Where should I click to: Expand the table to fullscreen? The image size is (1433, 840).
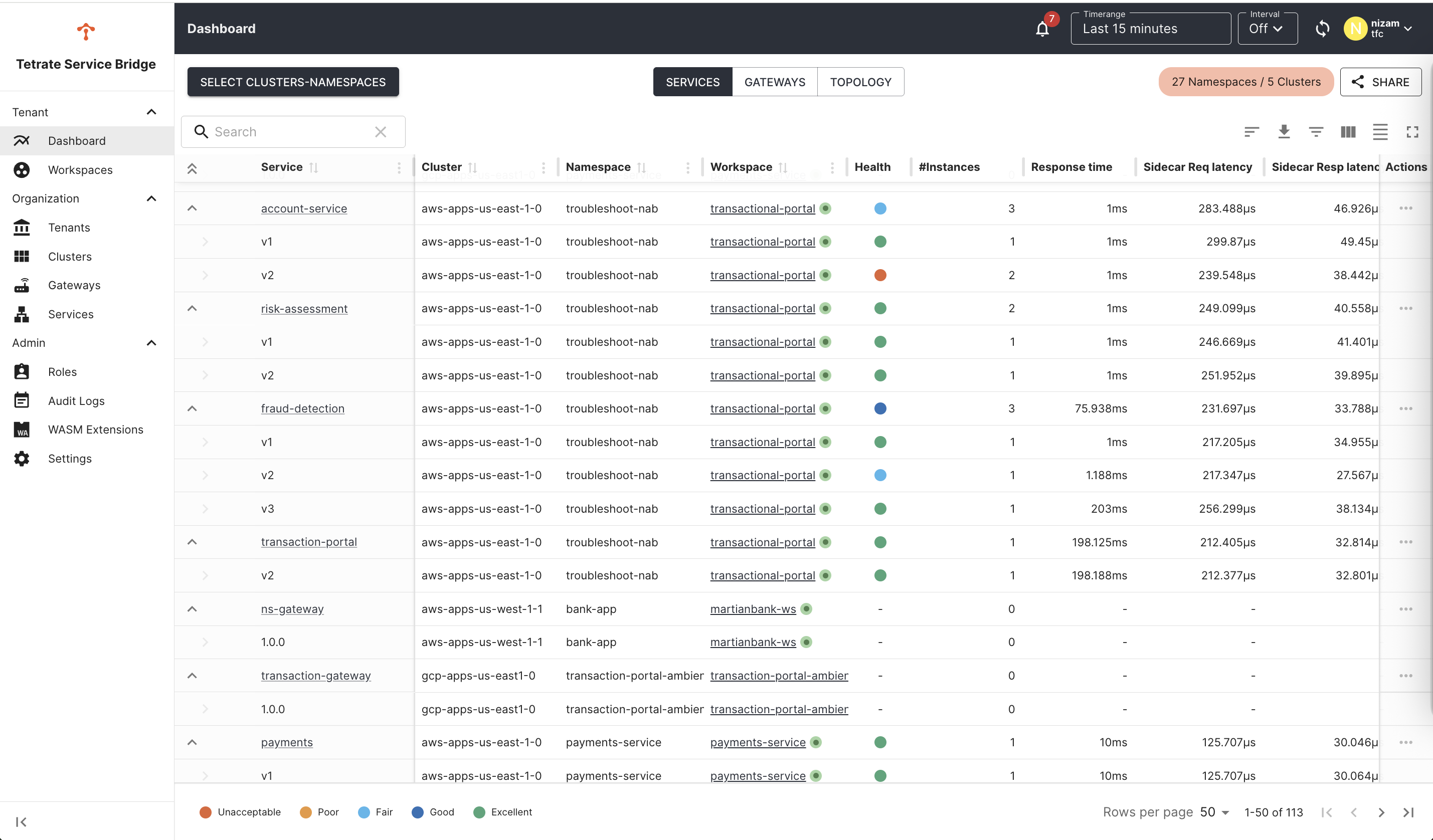tap(1412, 131)
